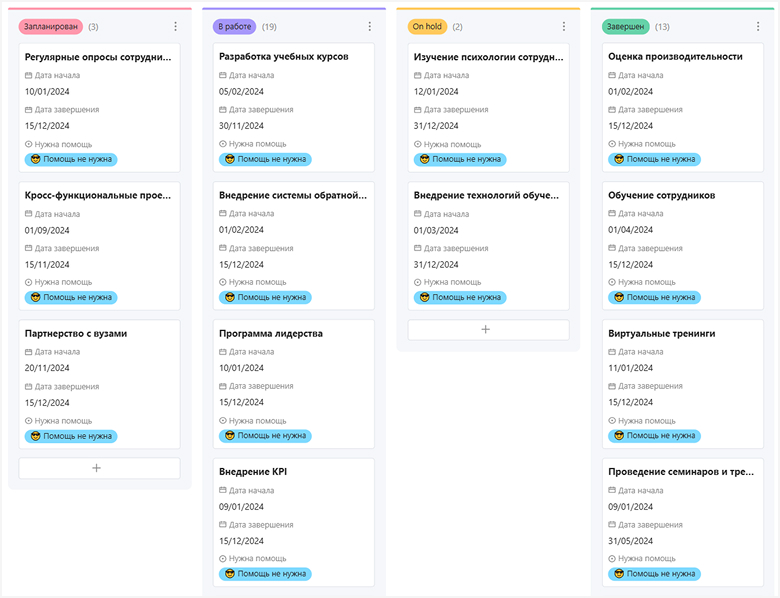Click Помощь не нужна tag on Изучение психологии card

click(x=460, y=159)
